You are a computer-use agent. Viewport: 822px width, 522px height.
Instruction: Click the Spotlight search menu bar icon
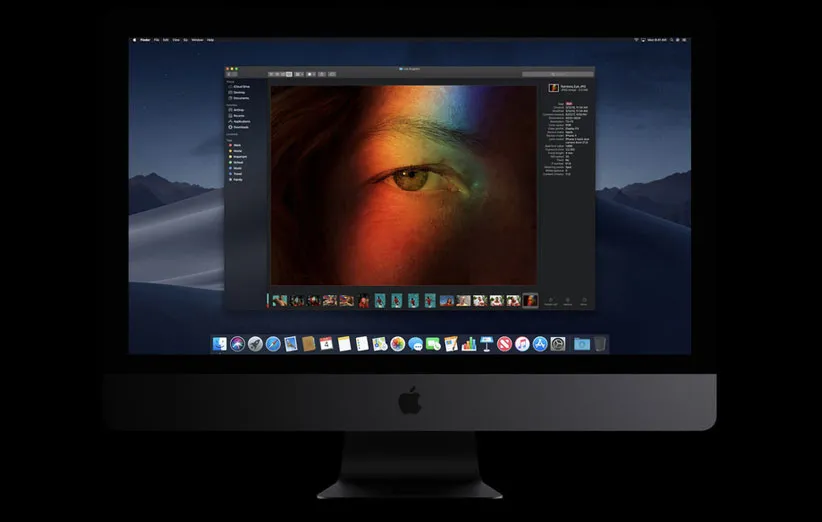click(x=672, y=40)
